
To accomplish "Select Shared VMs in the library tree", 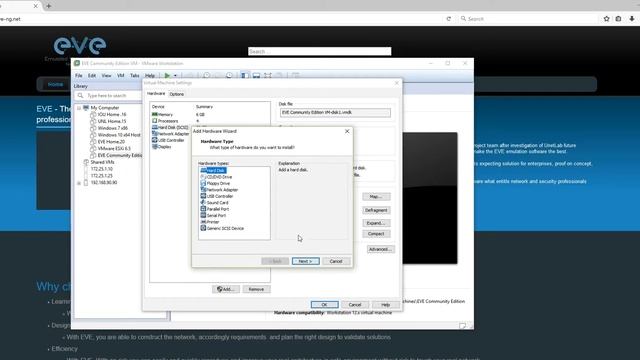I will click(99, 162).
